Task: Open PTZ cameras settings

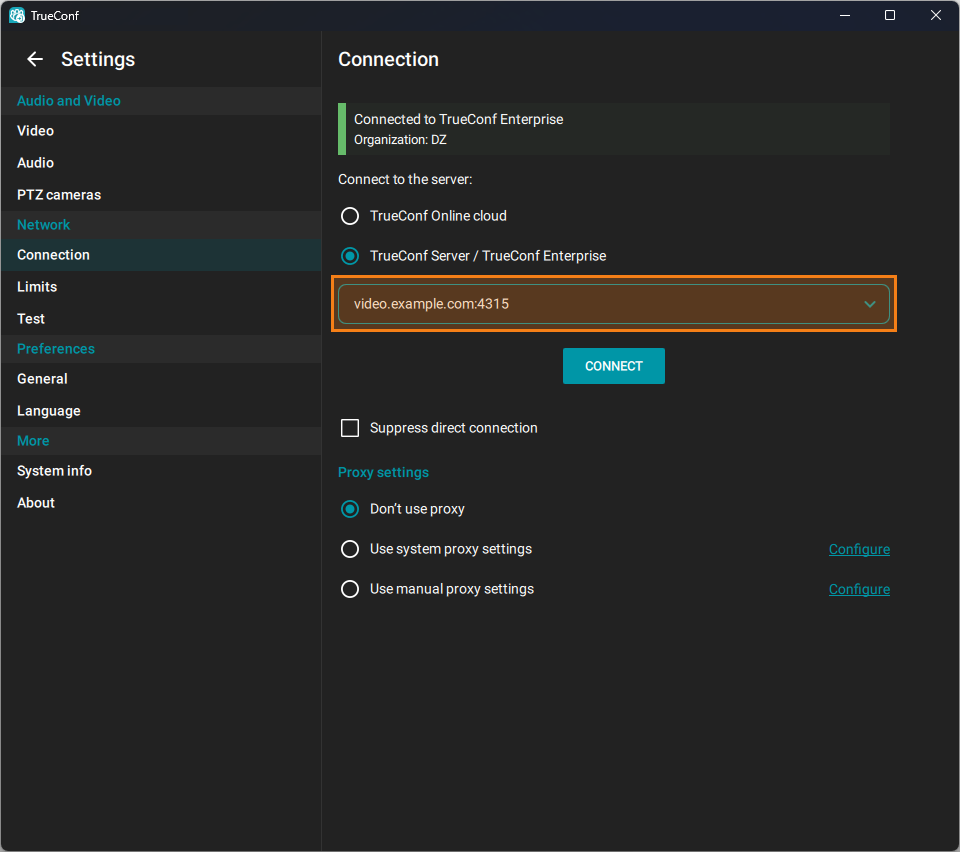Action: click(161, 195)
